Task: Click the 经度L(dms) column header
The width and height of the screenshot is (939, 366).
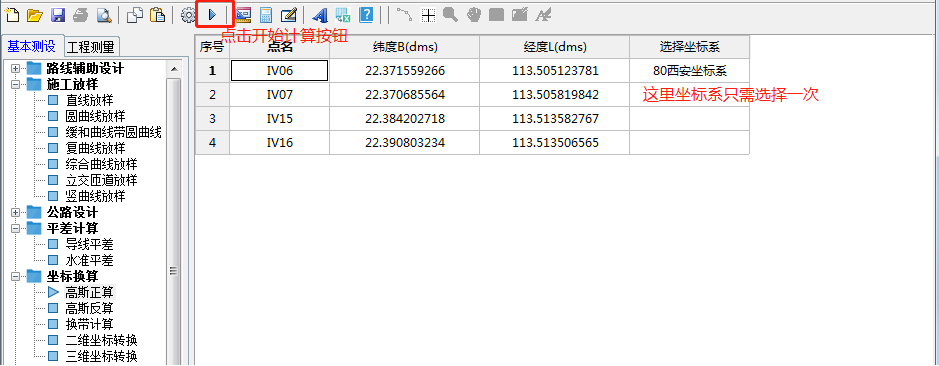Action: (x=555, y=47)
